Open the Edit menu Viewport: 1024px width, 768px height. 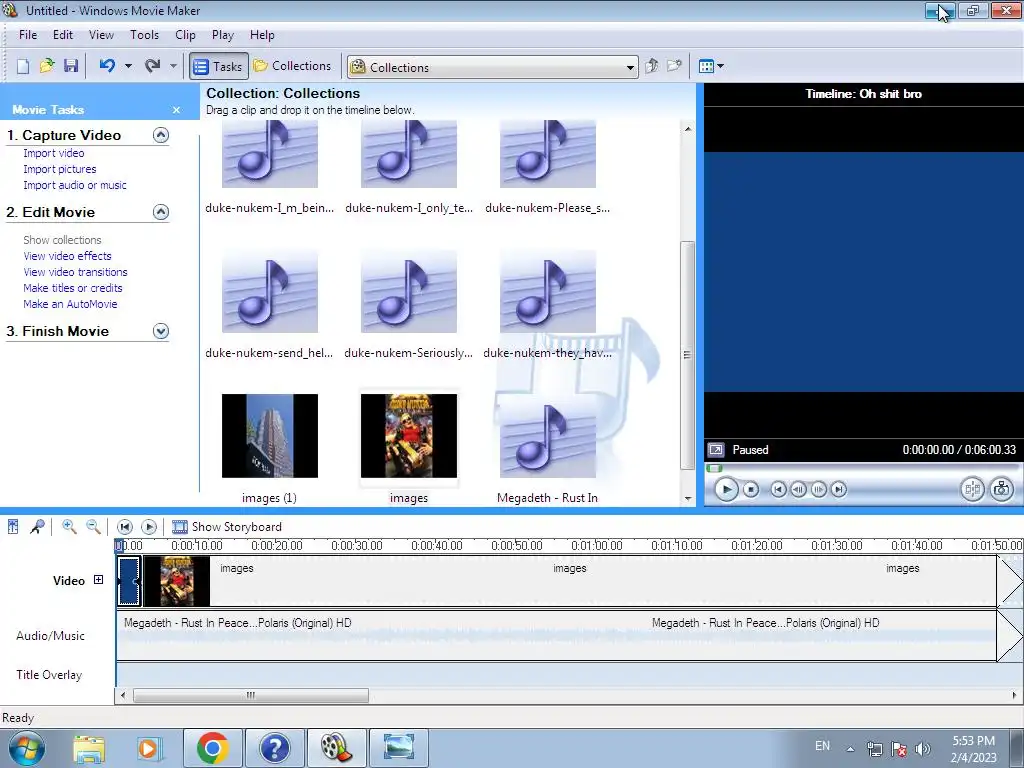[x=63, y=35]
